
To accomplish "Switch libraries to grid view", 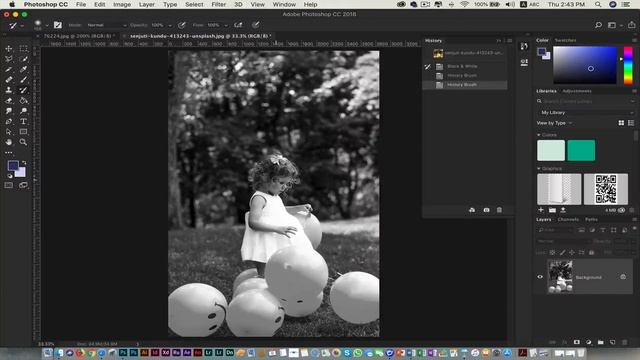I will 621,123.
